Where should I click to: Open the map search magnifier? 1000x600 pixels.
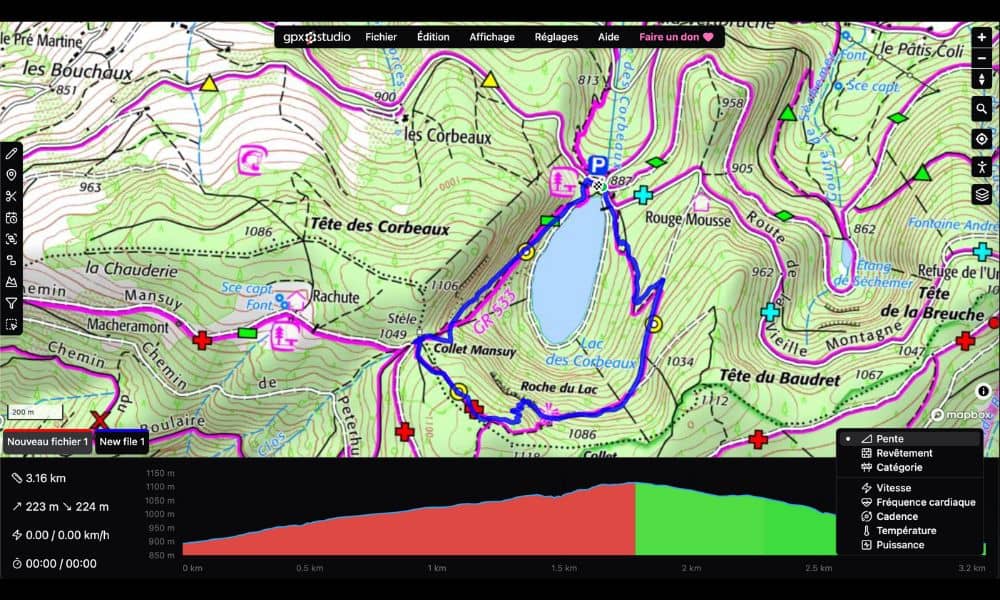tap(981, 109)
